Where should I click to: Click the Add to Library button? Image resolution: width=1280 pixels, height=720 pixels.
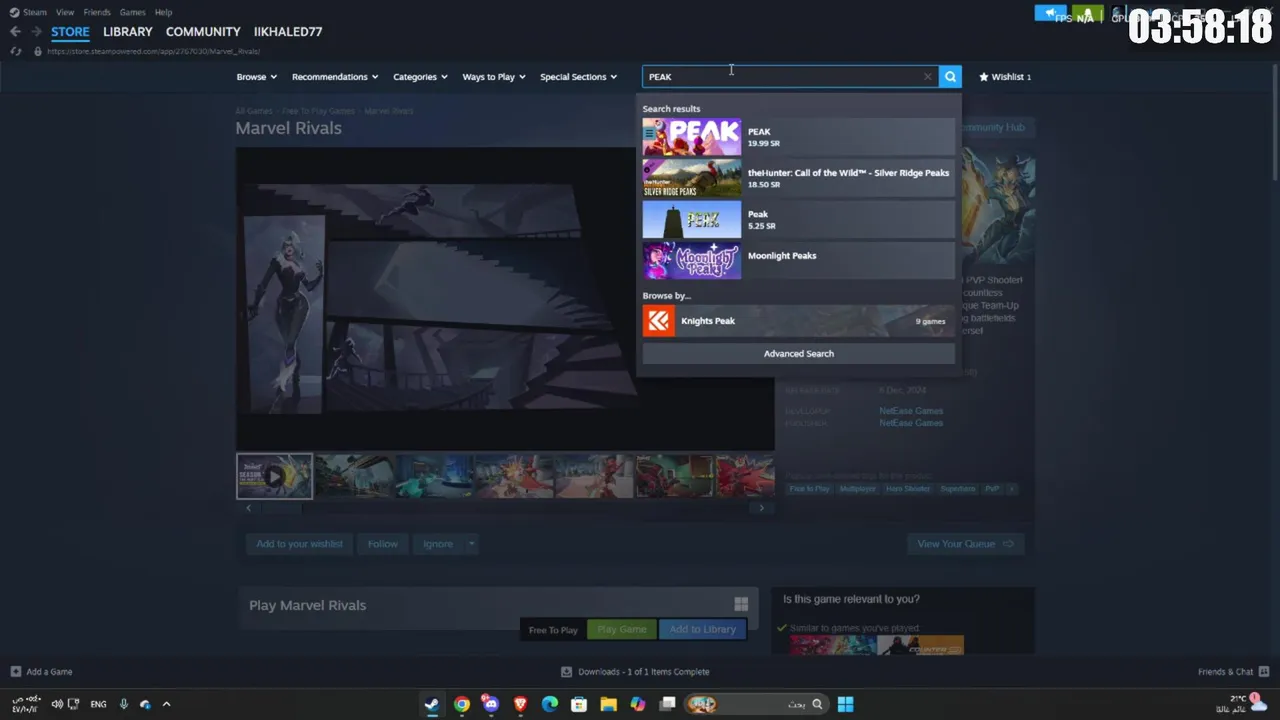click(x=702, y=629)
